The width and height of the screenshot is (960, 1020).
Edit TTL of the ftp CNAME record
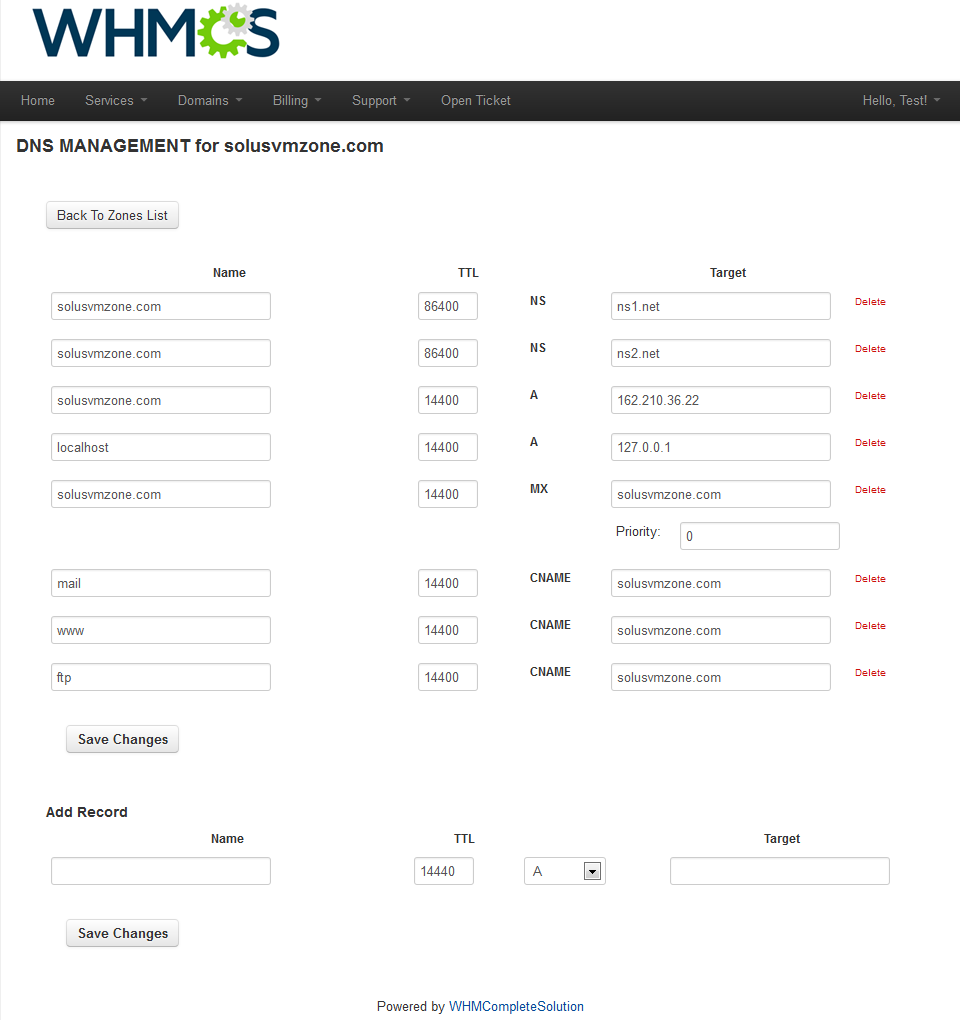pos(447,677)
